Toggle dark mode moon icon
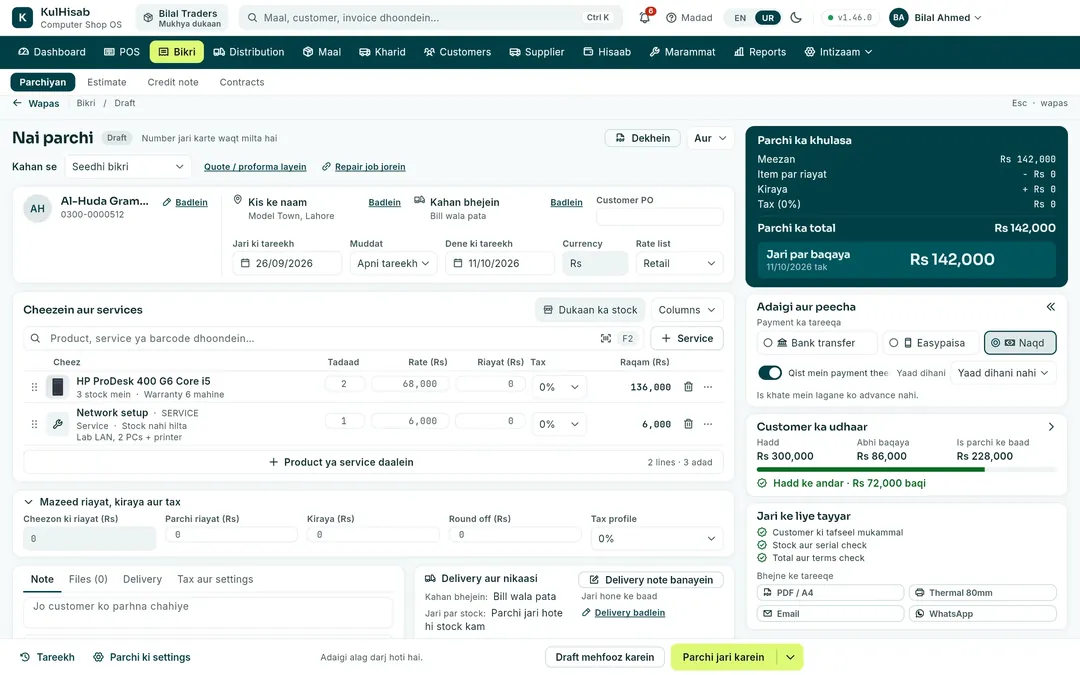 (x=796, y=17)
